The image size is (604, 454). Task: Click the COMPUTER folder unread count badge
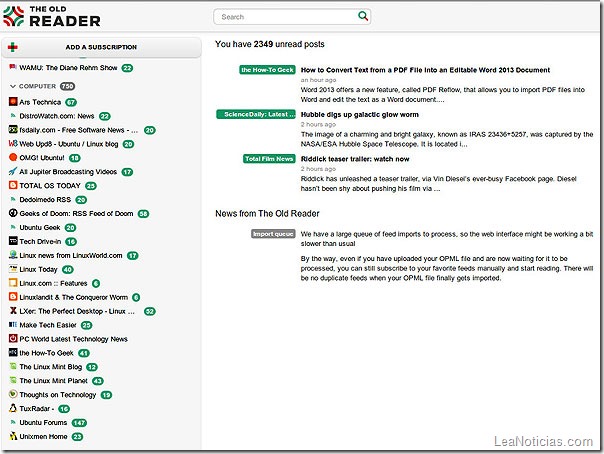(67, 86)
